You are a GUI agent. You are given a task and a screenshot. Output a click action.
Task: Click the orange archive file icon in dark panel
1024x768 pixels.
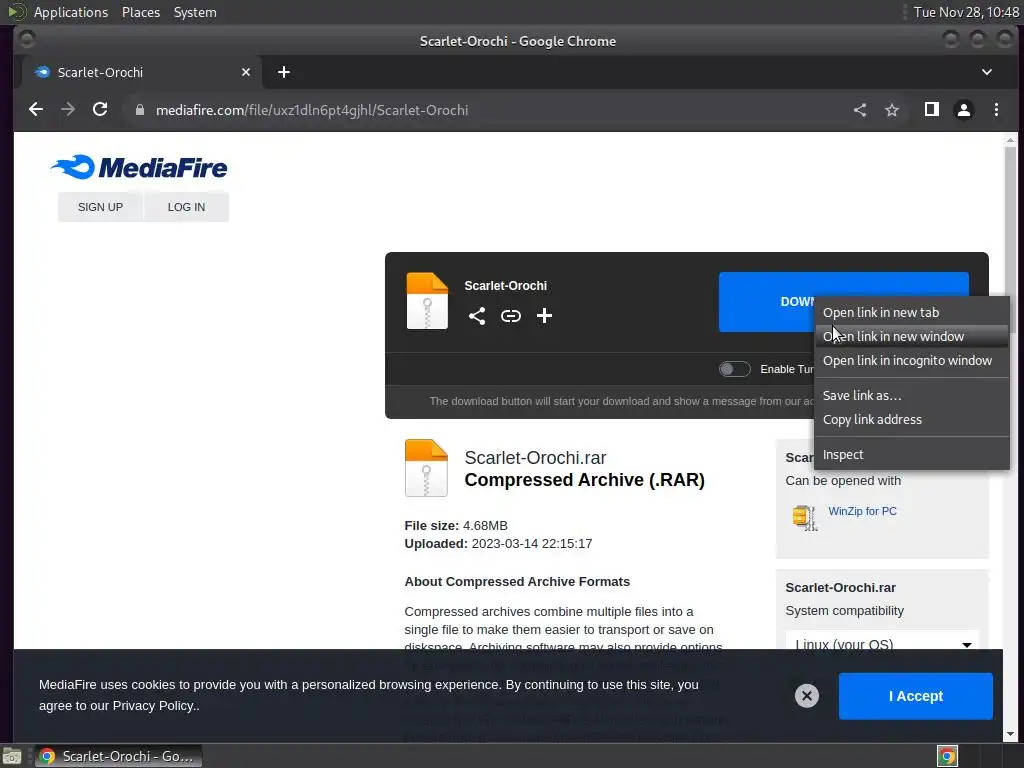point(427,300)
